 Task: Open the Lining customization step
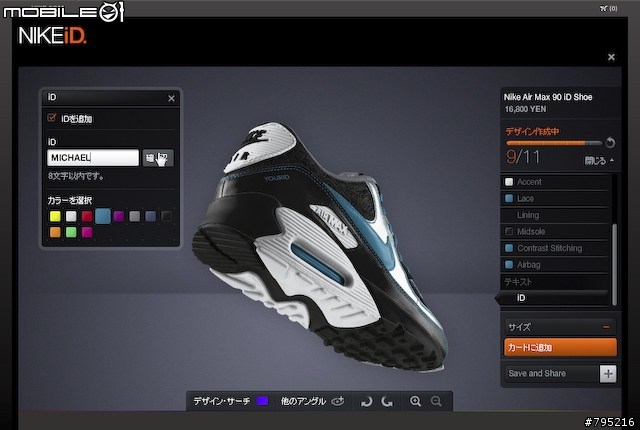pyautogui.click(x=555, y=215)
